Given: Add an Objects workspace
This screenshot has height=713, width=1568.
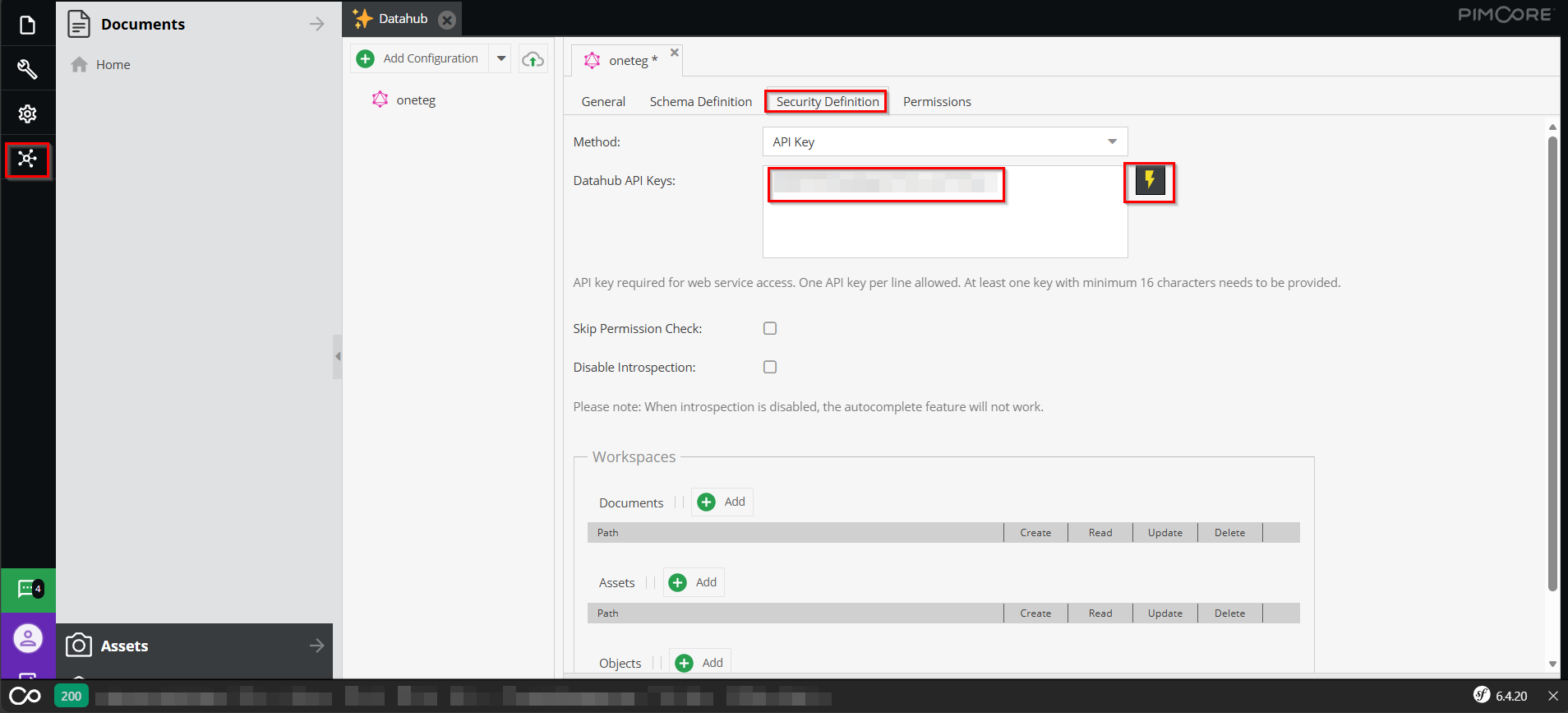Looking at the screenshot, I should click(700, 663).
